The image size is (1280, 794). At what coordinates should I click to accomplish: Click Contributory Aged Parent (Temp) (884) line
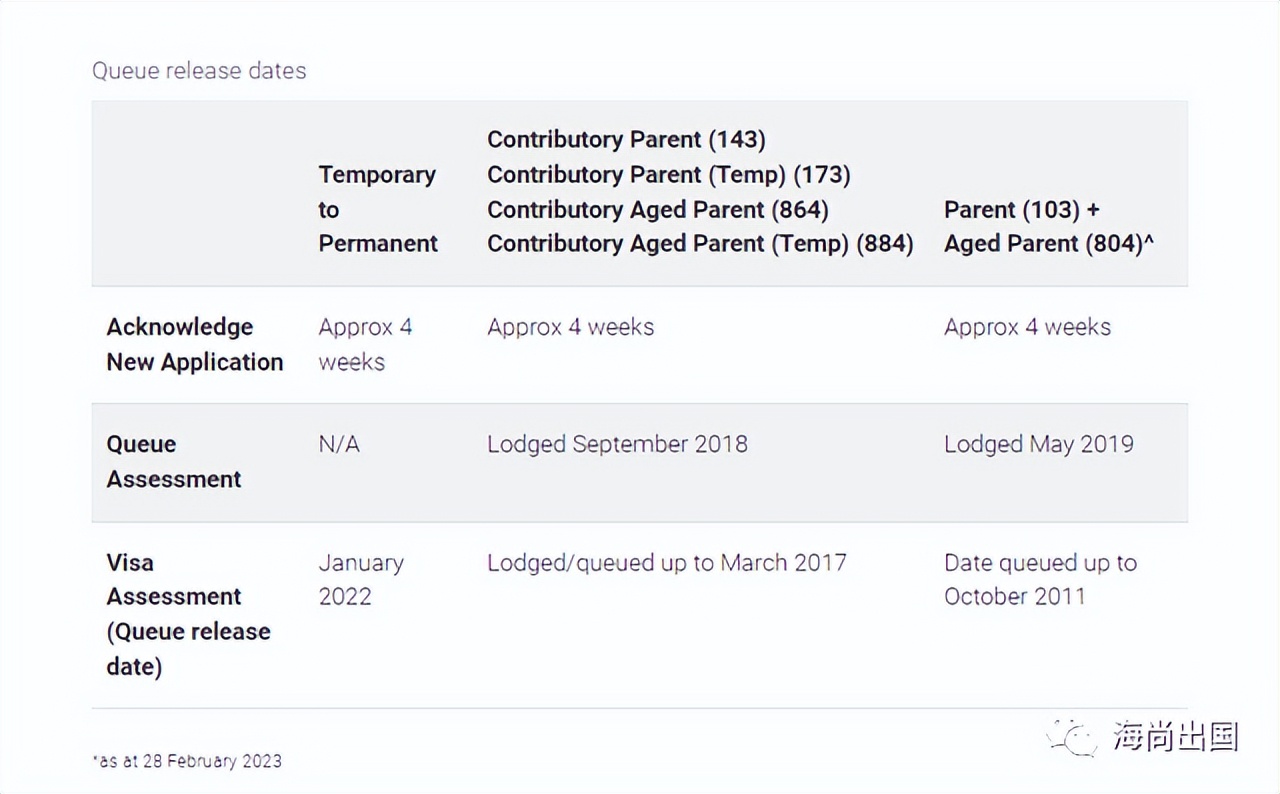click(x=700, y=244)
